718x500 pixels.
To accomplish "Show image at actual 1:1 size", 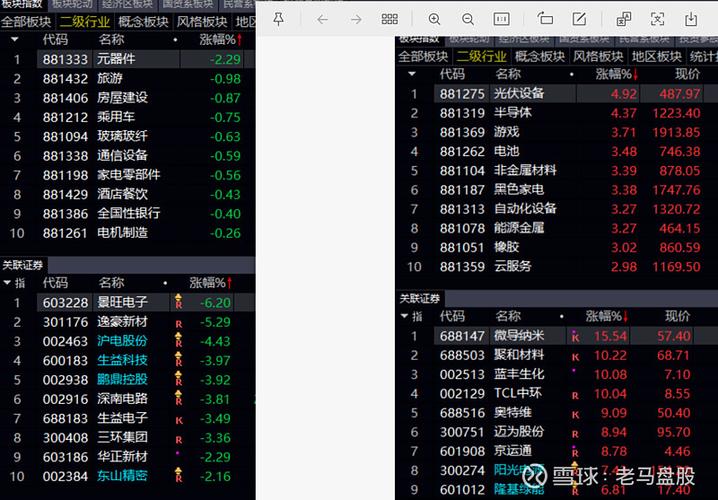I will [x=501, y=19].
